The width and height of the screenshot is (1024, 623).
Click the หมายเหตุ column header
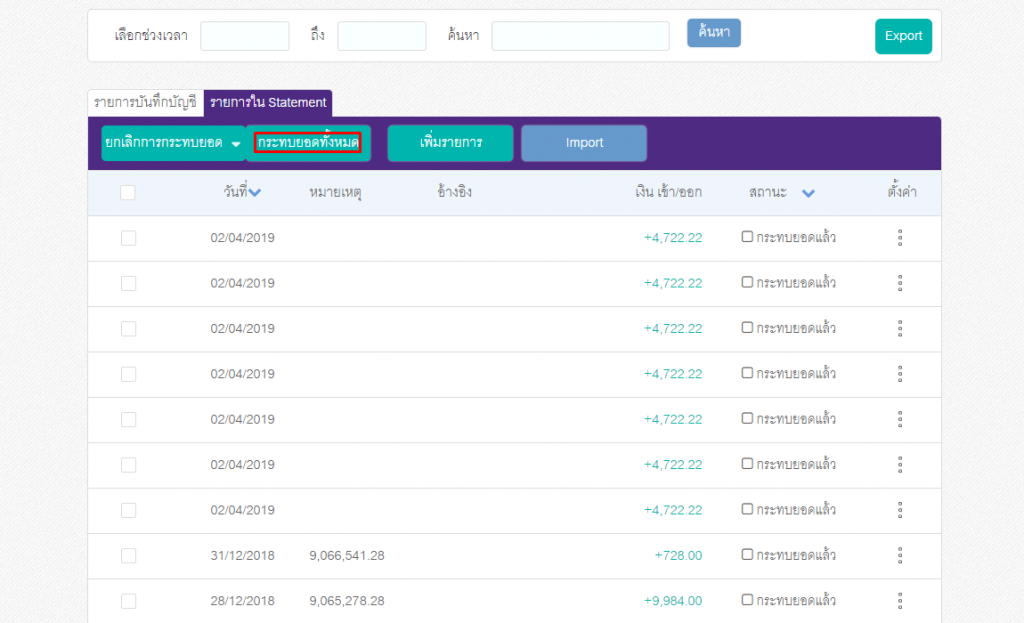(336, 193)
